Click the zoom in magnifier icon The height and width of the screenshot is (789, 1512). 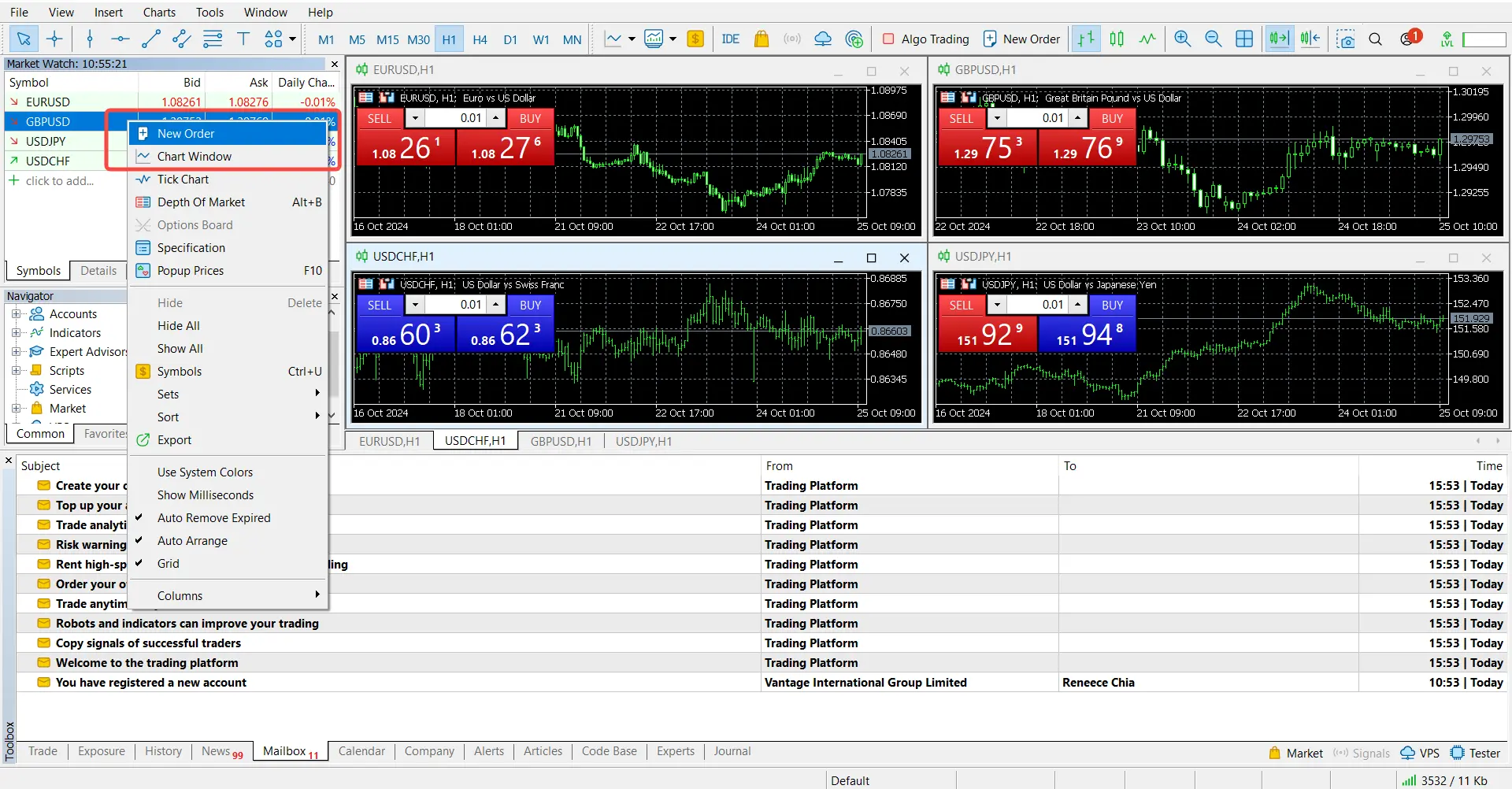1182,39
